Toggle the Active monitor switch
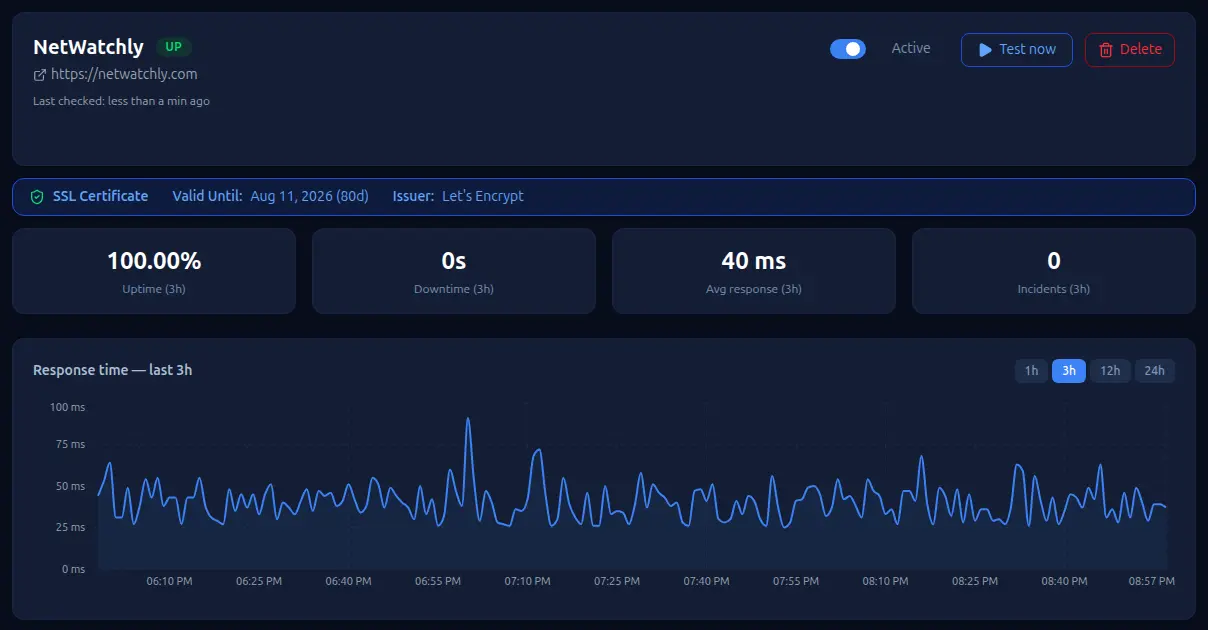1208x630 pixels. [848, 49]
